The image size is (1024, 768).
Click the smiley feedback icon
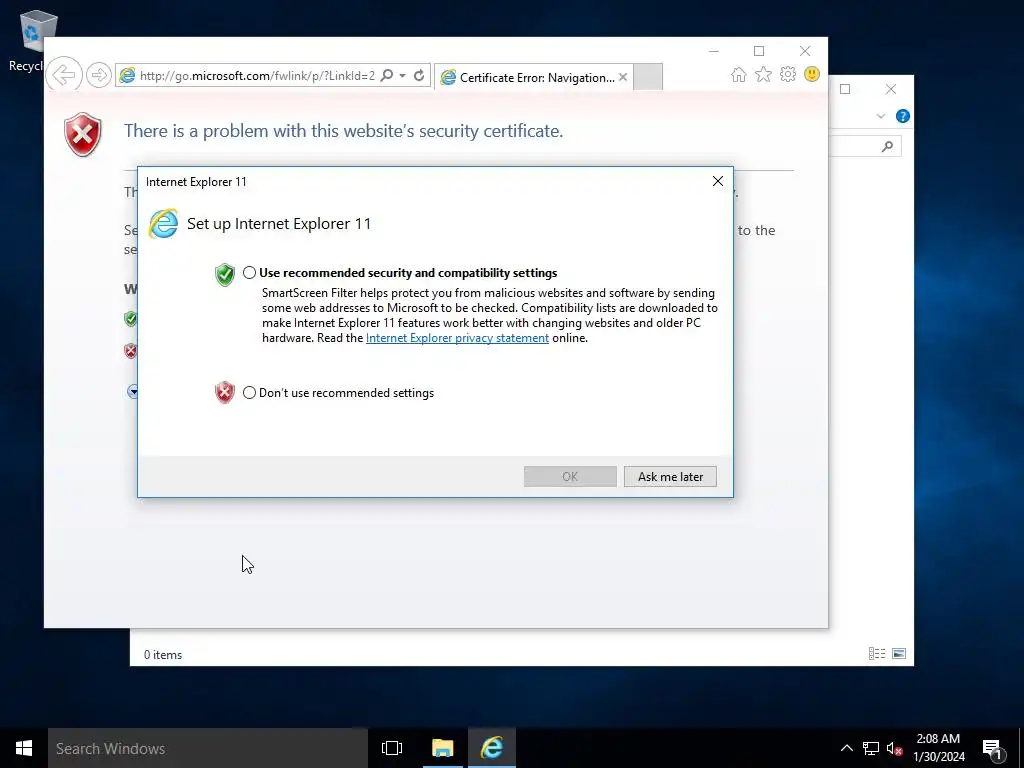[x=812, y=74]
